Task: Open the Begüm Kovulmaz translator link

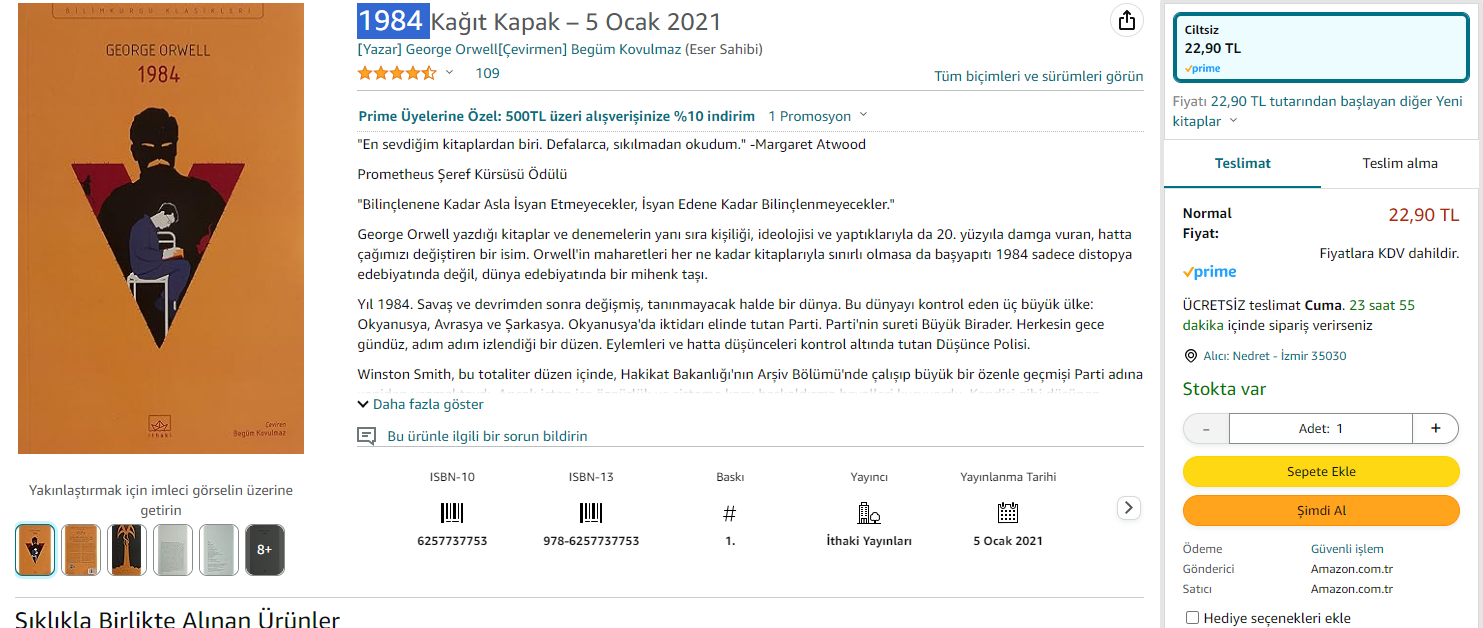Action: click(626, 49)
